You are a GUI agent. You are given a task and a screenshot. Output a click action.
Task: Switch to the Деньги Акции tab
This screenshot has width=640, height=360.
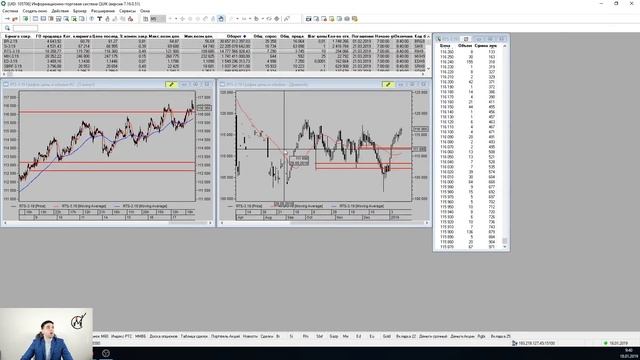coord(462,336)
